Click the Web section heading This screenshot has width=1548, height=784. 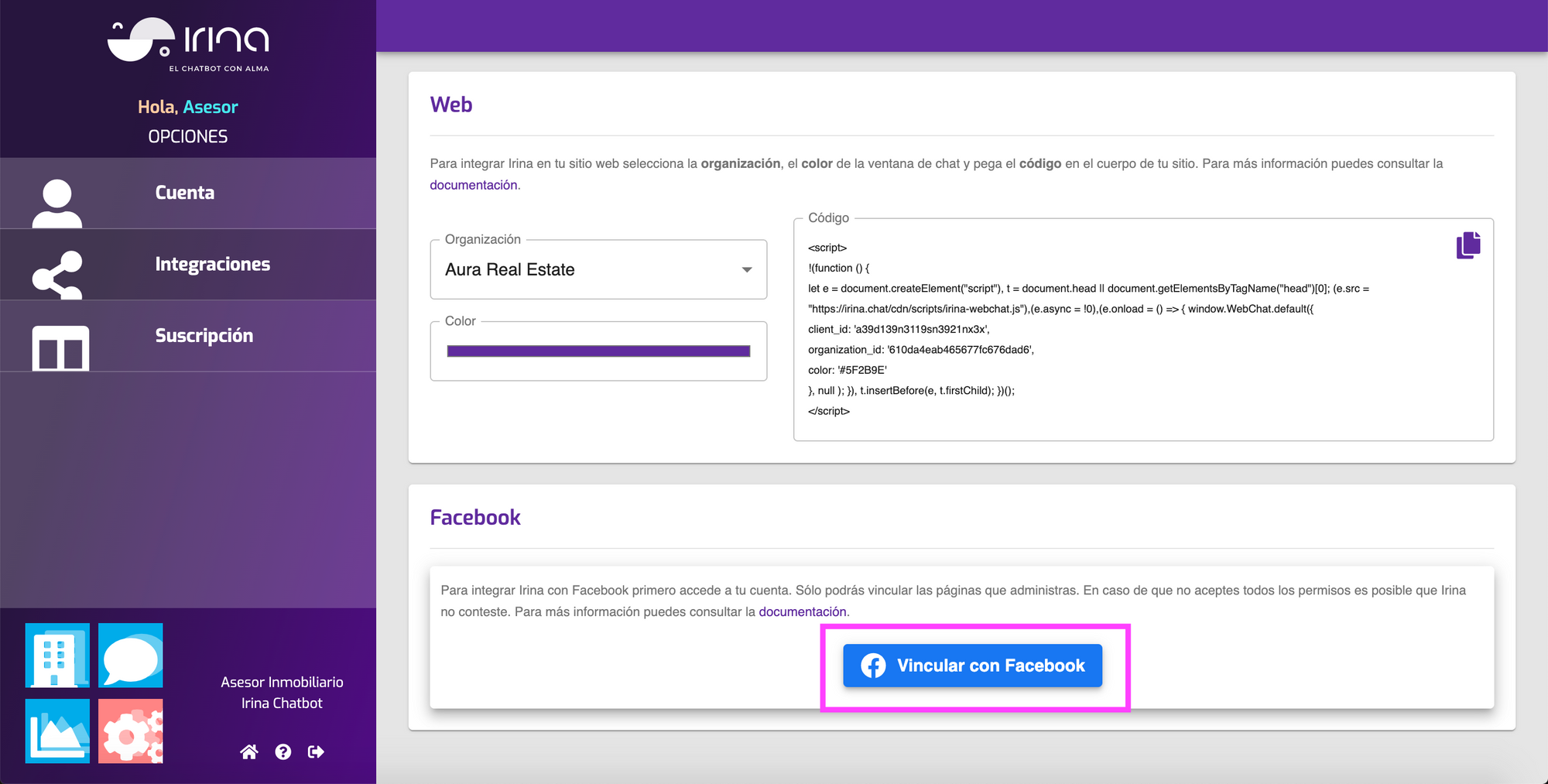point(451,104)
